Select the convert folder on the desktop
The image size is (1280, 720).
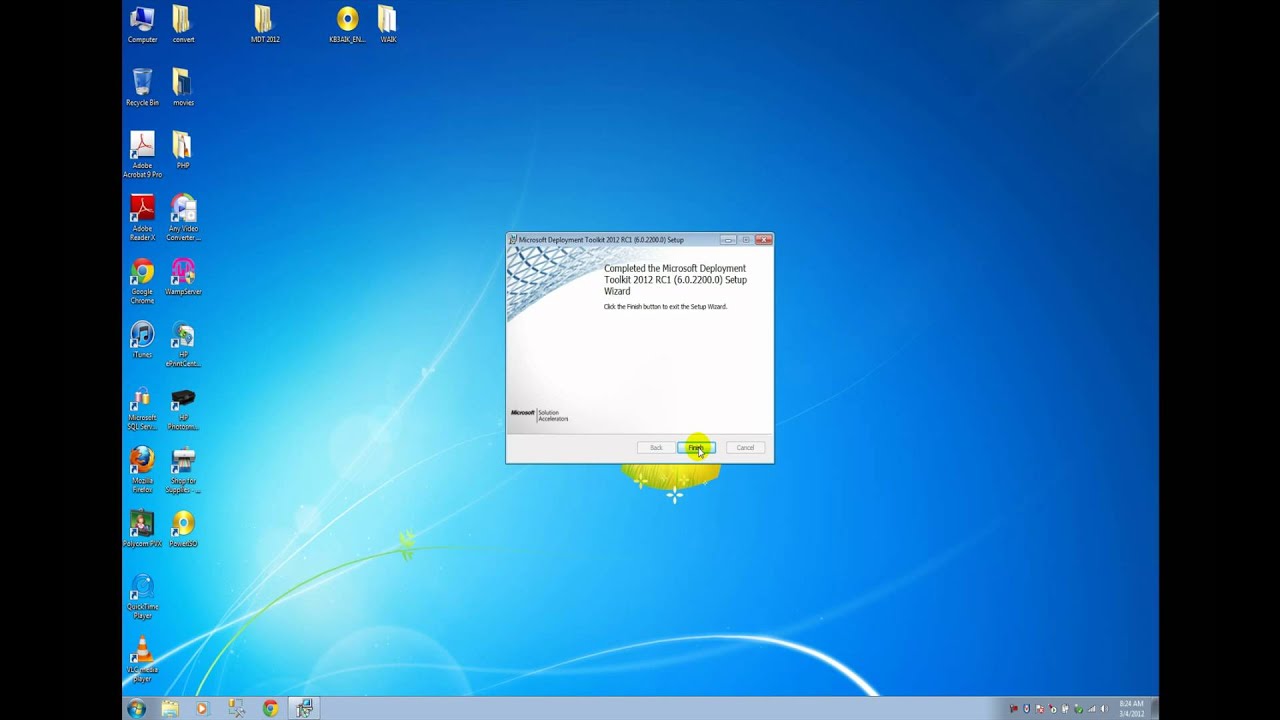183,25
